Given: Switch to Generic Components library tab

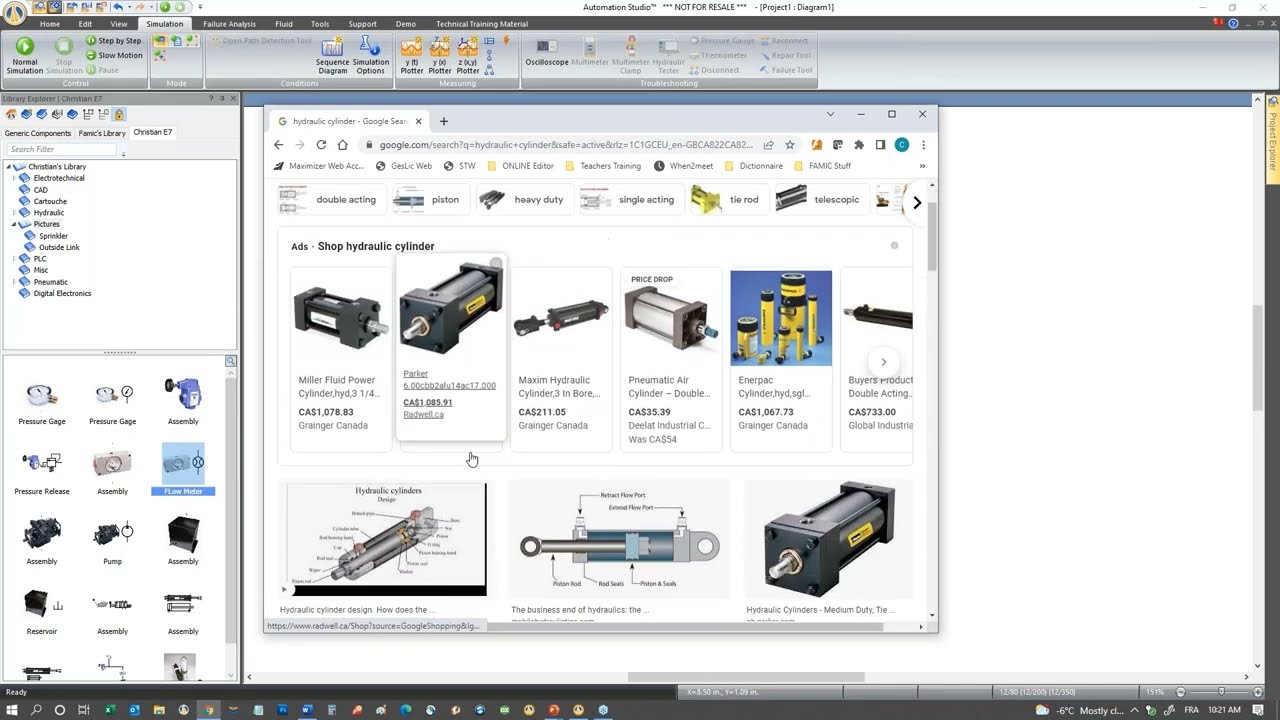Looking at the screenshot, I should pyautogui.click(x=38, y=133).
